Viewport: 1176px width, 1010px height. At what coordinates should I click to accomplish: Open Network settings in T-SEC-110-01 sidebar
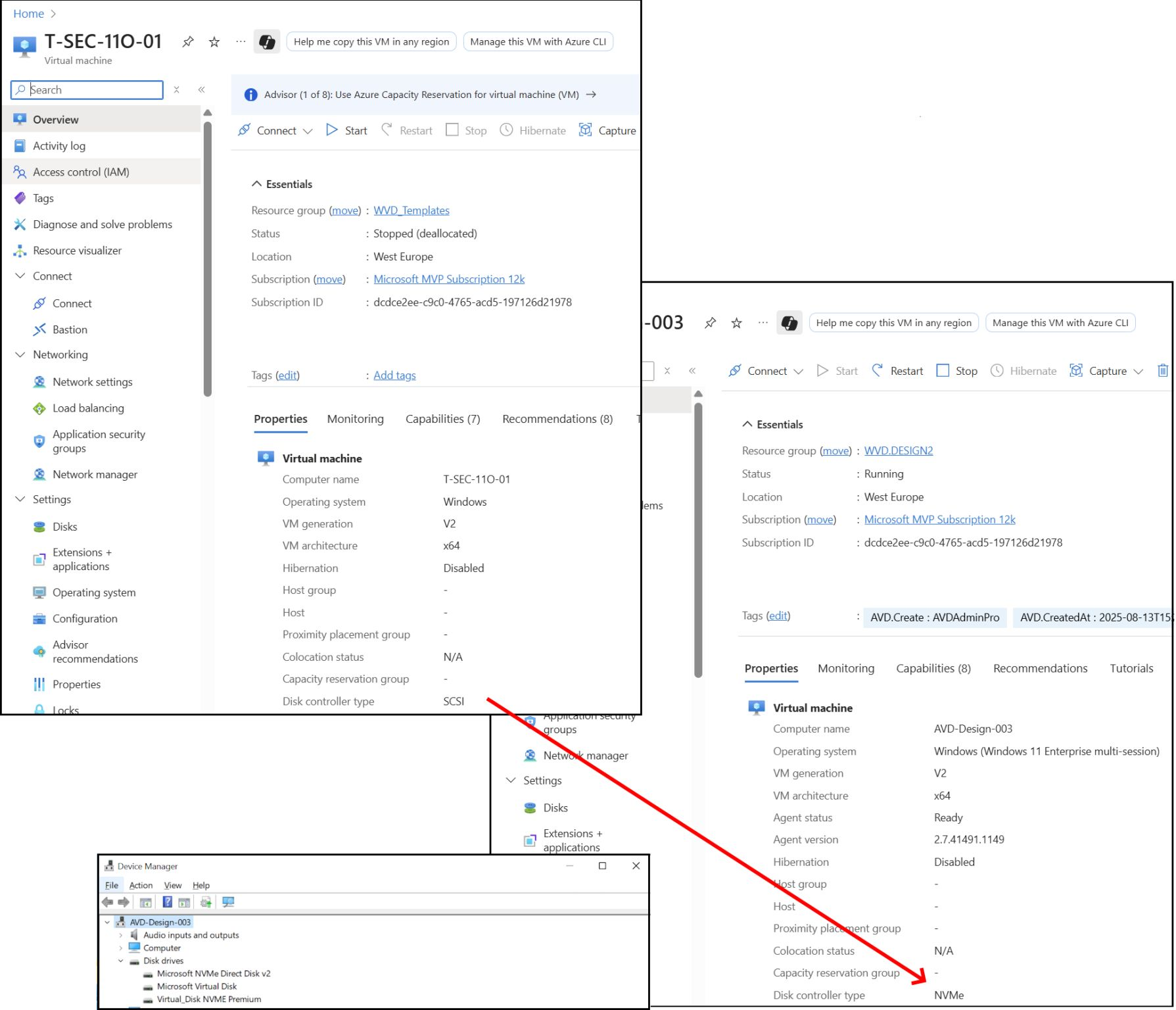(93, 382)
